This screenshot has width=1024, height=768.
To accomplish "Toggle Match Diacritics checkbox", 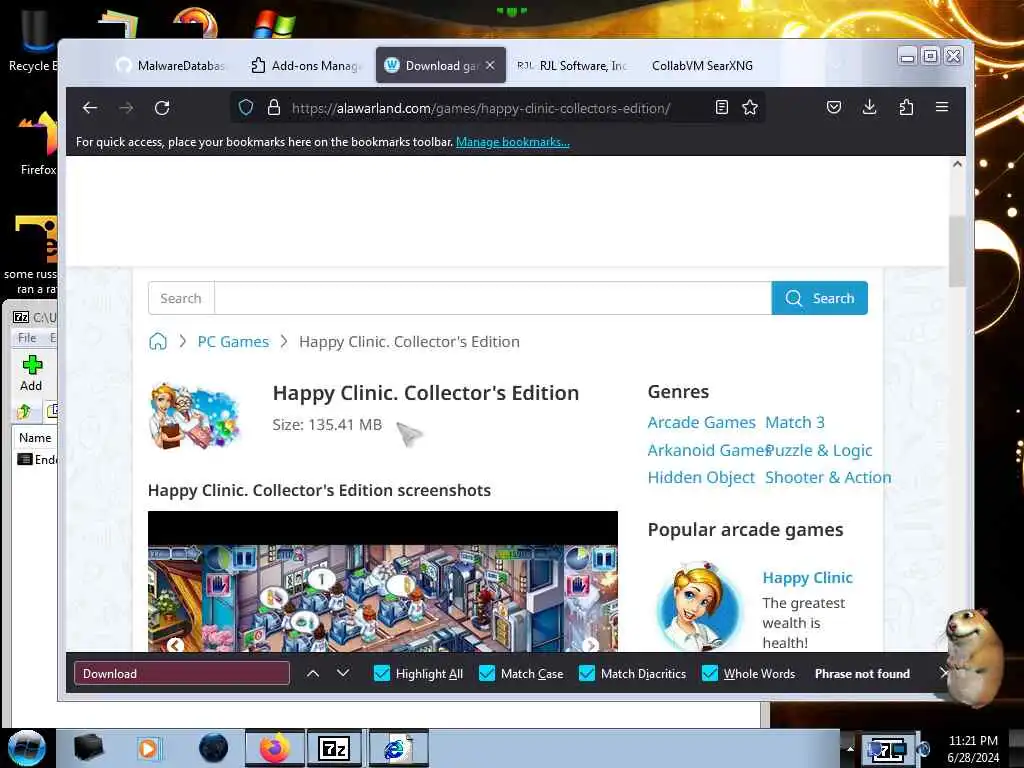I will coord(586,673).
